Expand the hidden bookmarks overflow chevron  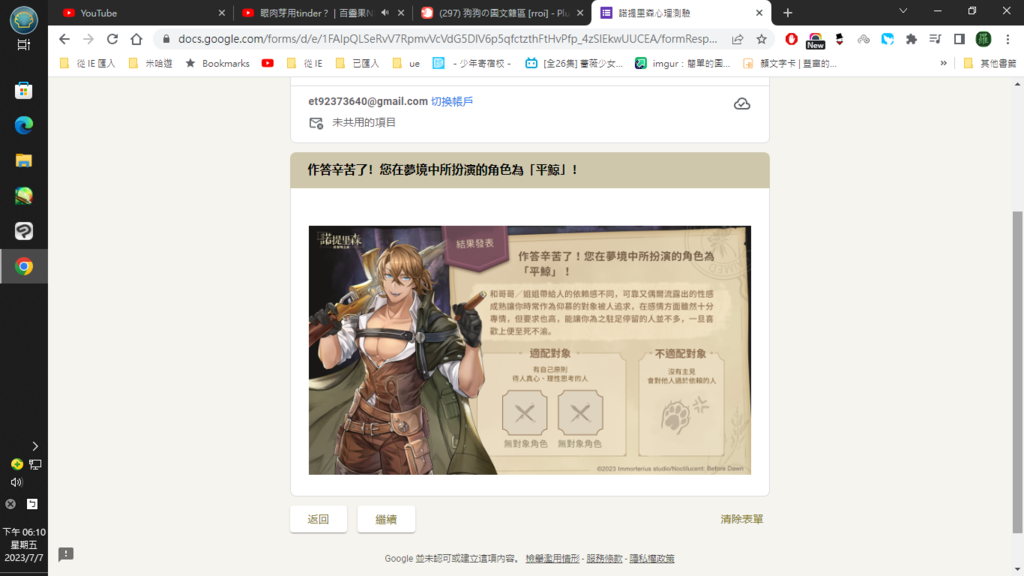(x=943, y=63)
